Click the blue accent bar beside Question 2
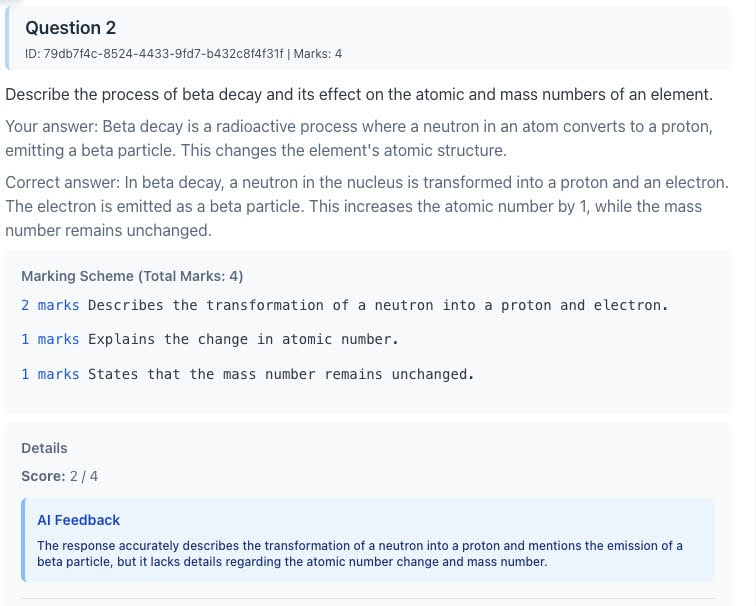The height and width of the screenshot is (606, 756). [x=7, y=38]
